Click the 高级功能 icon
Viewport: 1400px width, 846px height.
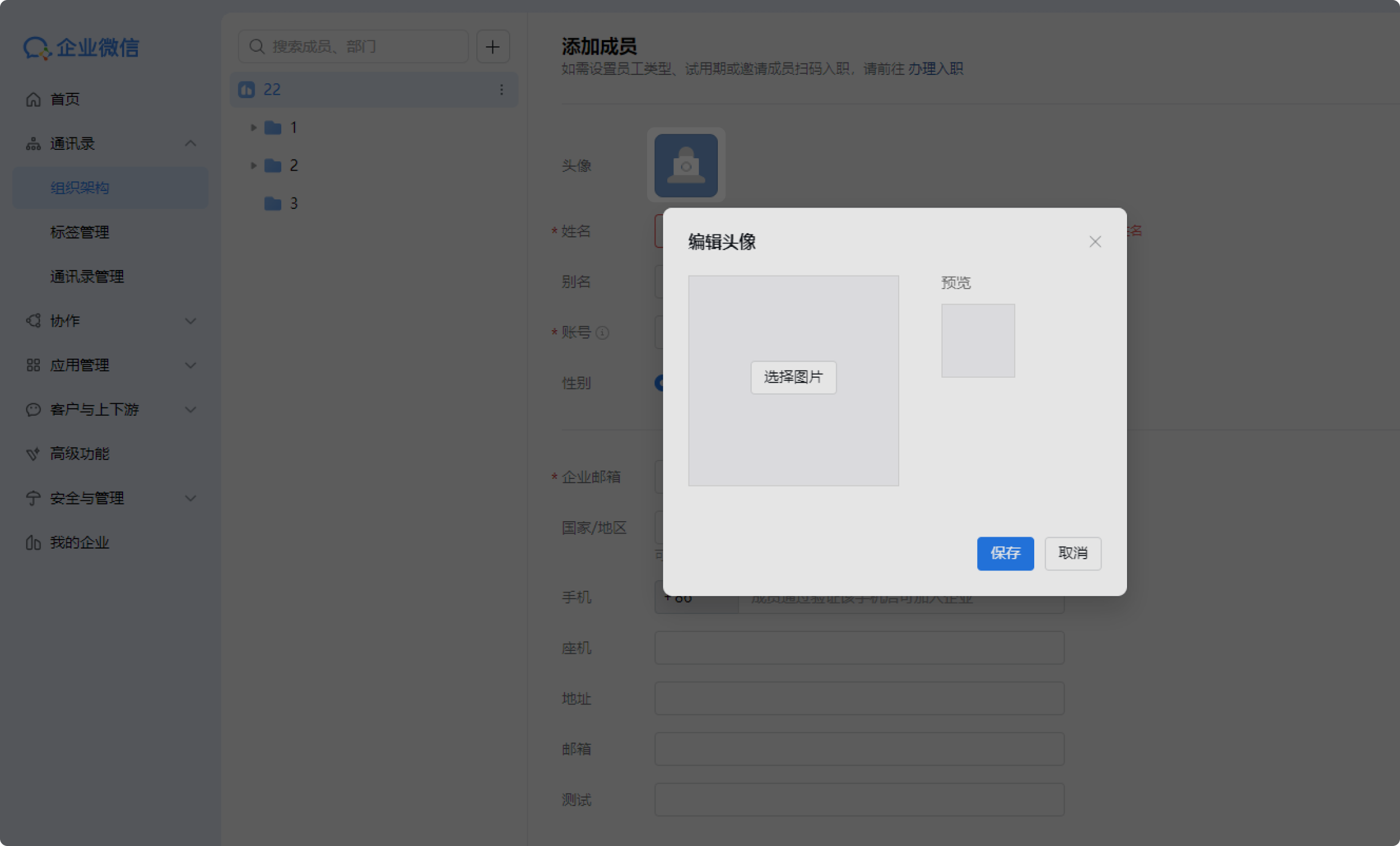[x=33, y=454]
